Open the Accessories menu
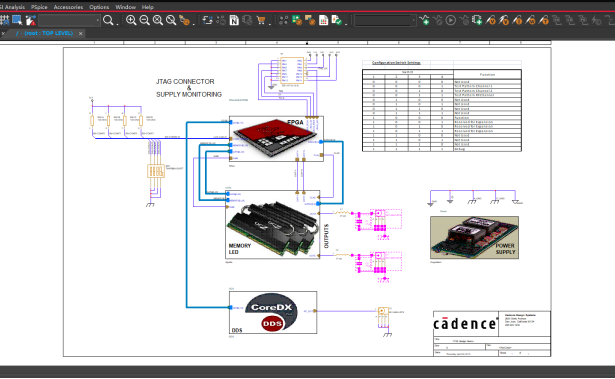 click(x=68, y=7)
